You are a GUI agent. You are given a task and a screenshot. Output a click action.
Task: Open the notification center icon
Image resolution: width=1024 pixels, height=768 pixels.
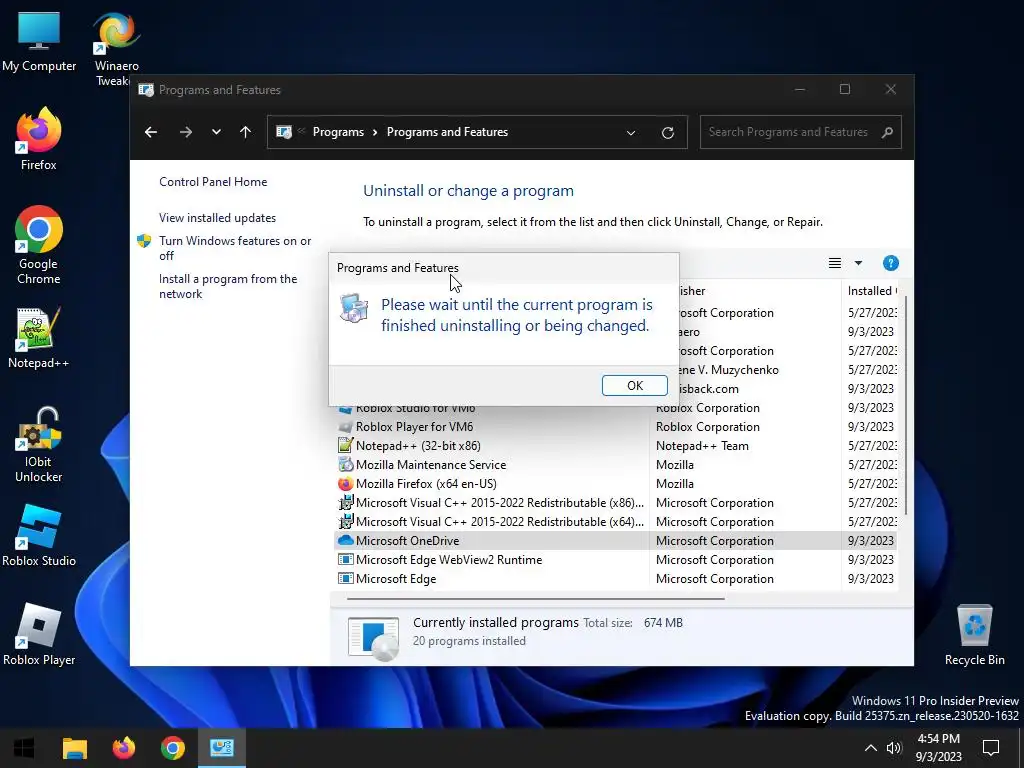click(991, 748)
